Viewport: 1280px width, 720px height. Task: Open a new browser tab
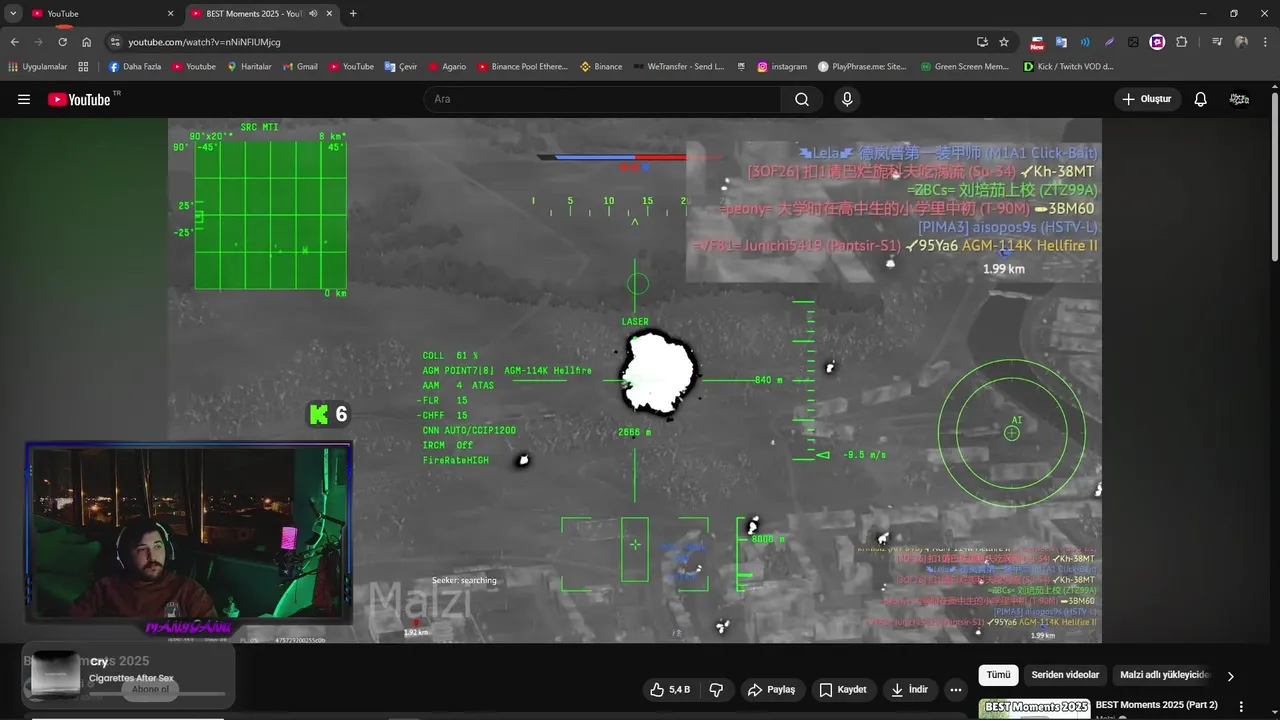(353, 14)
